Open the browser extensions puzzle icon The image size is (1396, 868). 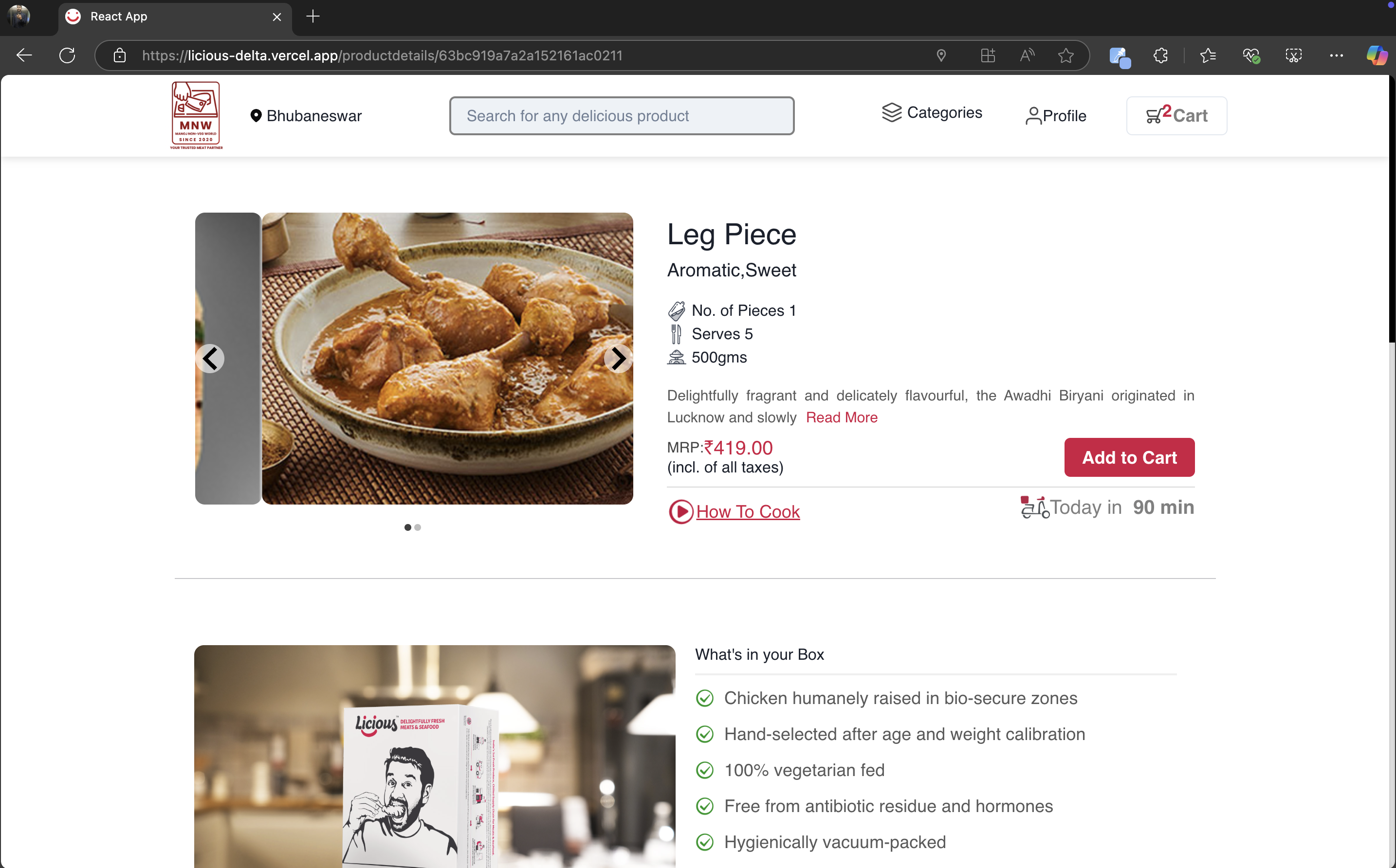point(1160,55)
